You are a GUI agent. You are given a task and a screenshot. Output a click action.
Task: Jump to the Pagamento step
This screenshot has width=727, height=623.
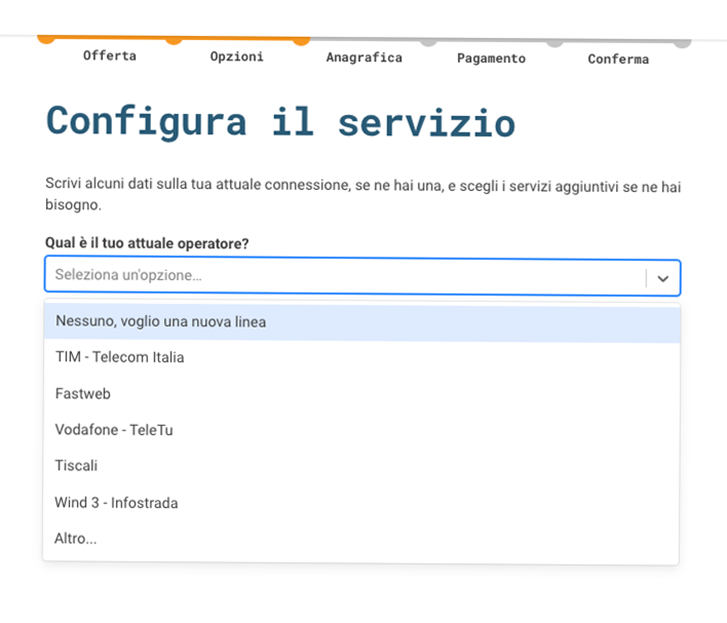click(x=491, y=58)
